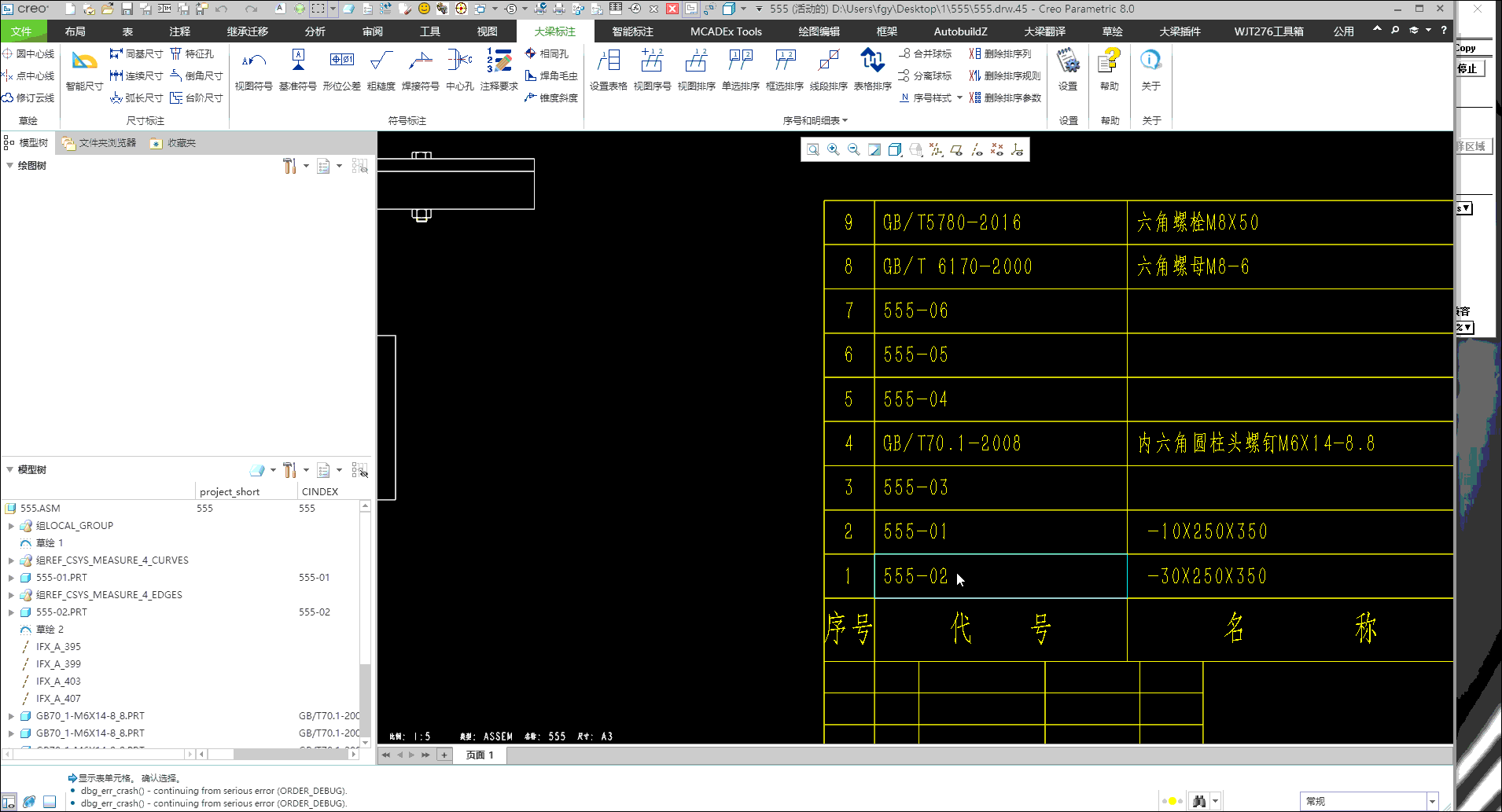This screenshot has height=812, width=1502.
Task: Click the 关于 about info icon
Action: 1151,70
